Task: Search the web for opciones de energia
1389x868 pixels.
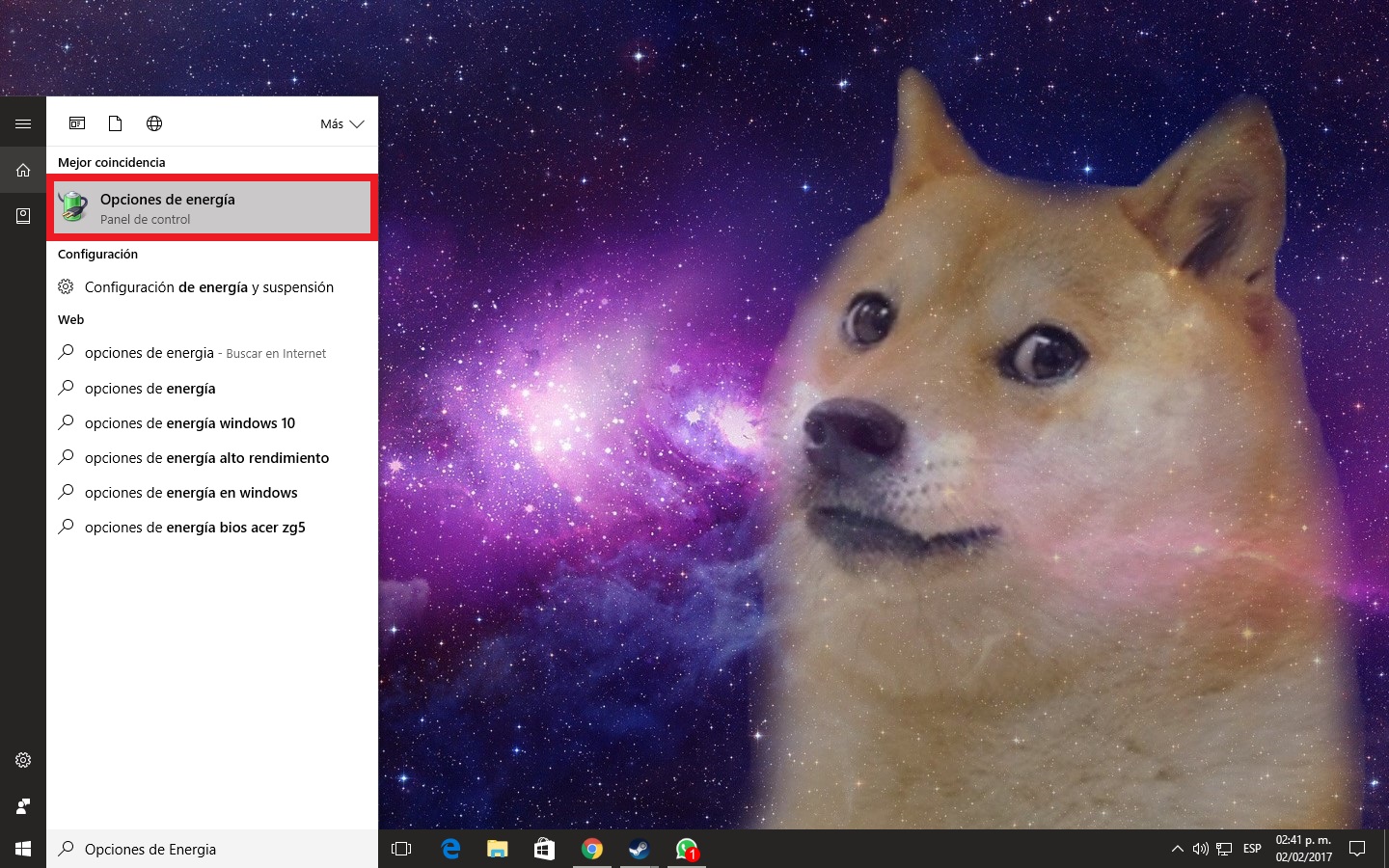Action: [x=212, y=353]
